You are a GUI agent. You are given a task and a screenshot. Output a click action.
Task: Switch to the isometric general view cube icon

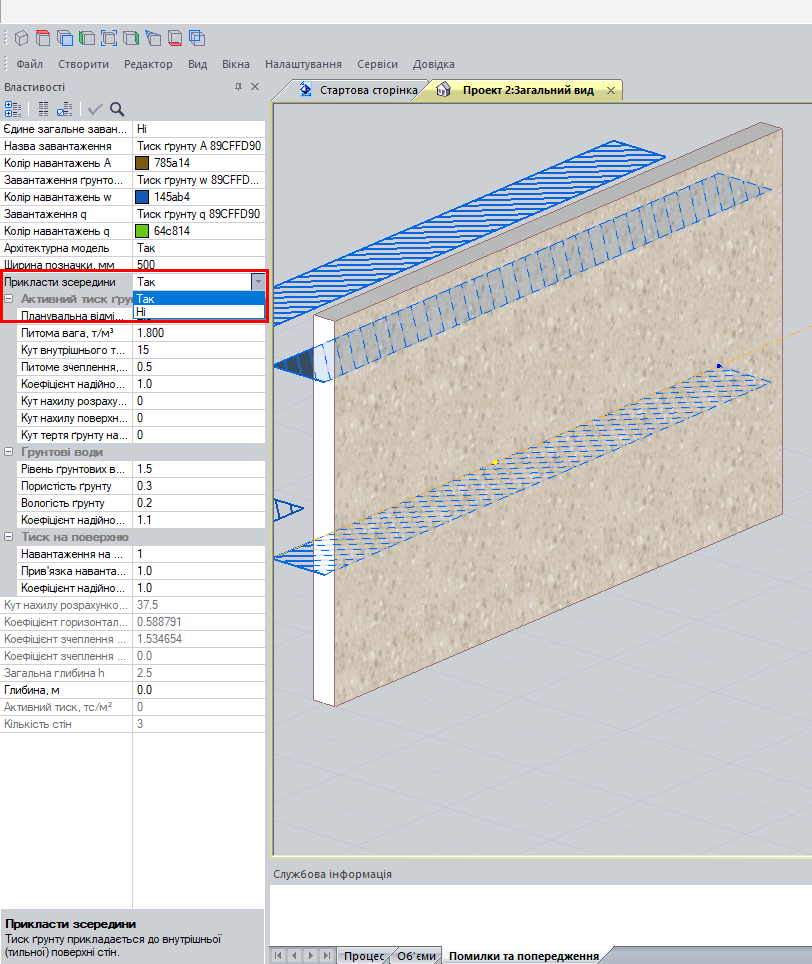click(x=21, y=38)
